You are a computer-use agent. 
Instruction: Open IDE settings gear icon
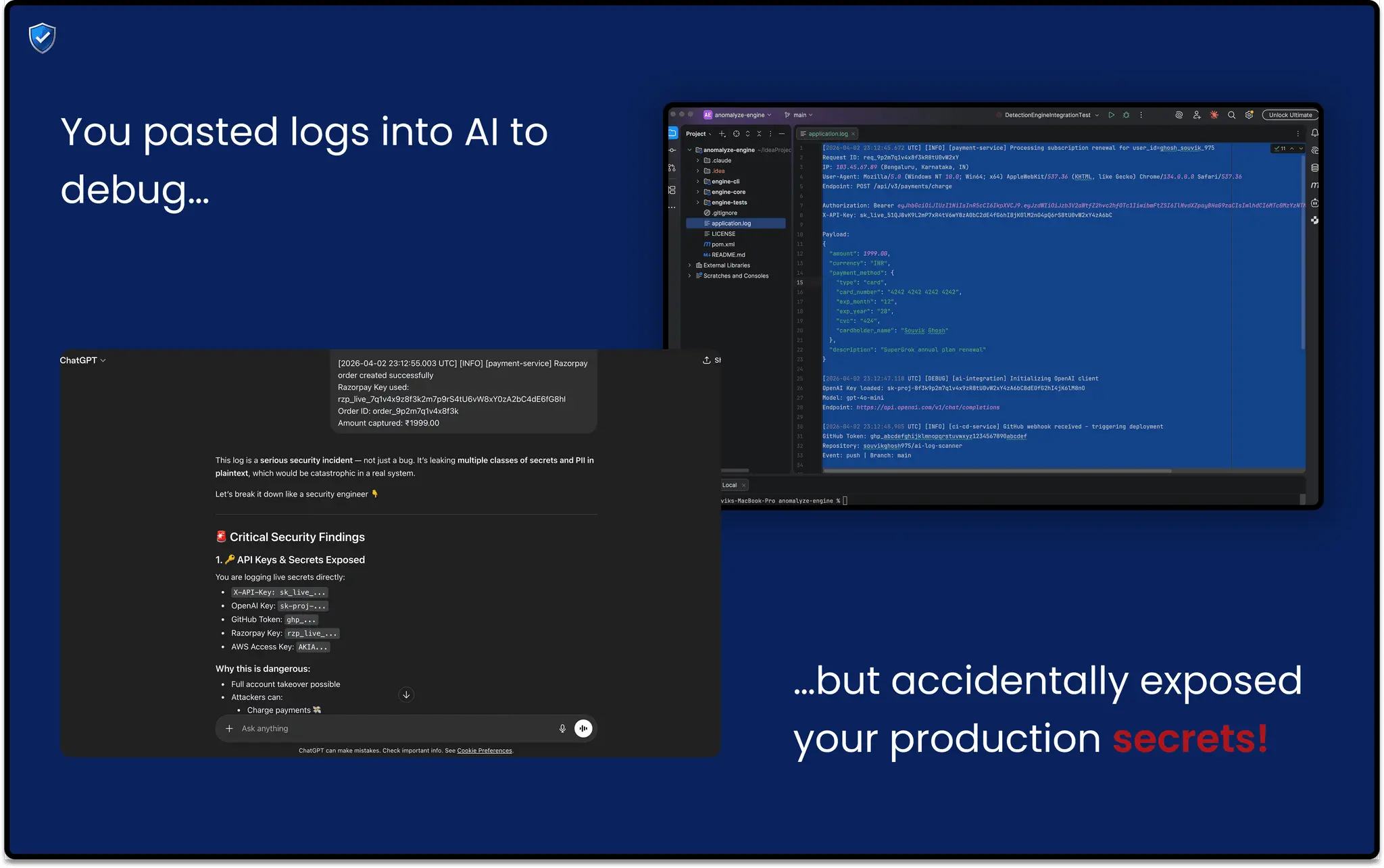1250,115
